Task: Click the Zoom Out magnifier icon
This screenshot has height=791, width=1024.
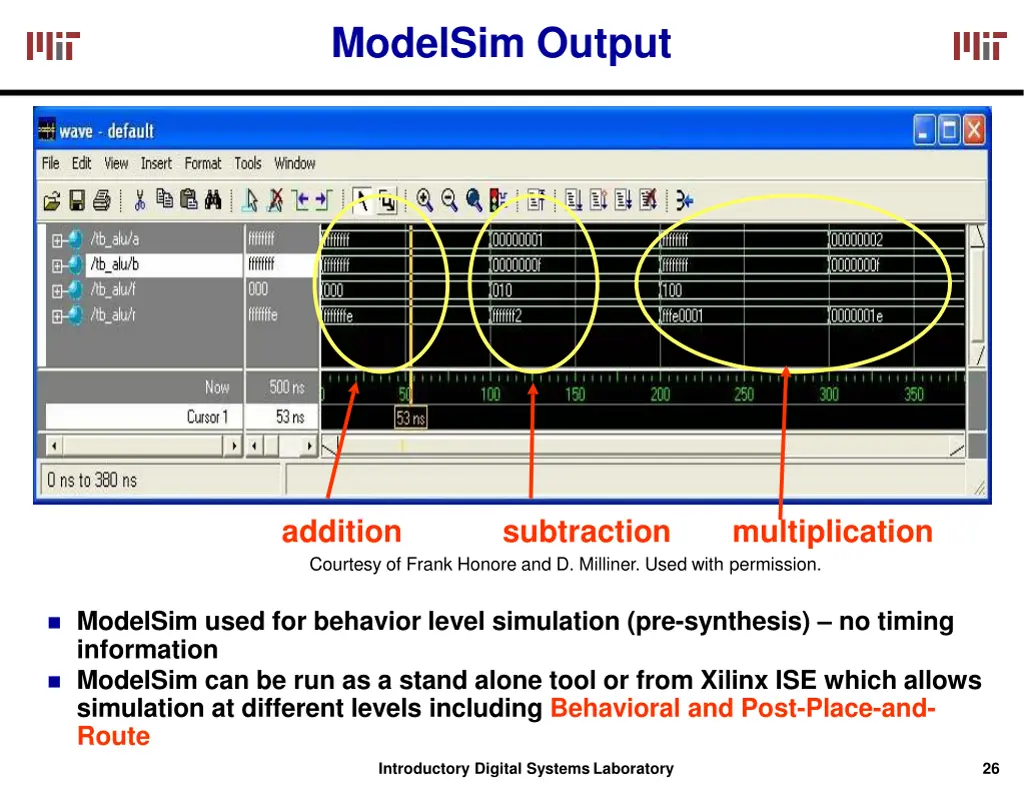Action: click(449, 200)
